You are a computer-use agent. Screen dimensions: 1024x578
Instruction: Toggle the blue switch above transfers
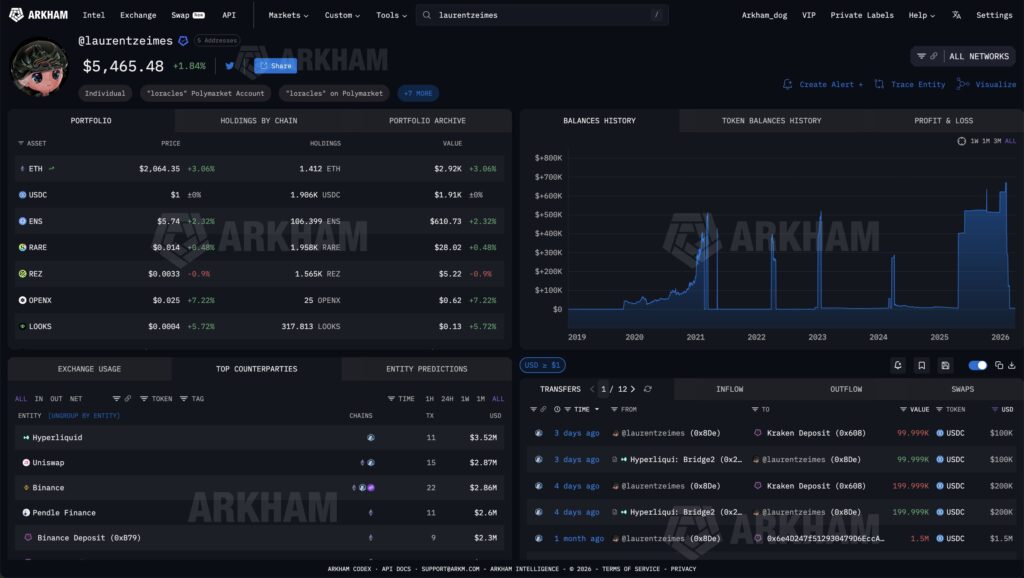[x=978, y=365]
